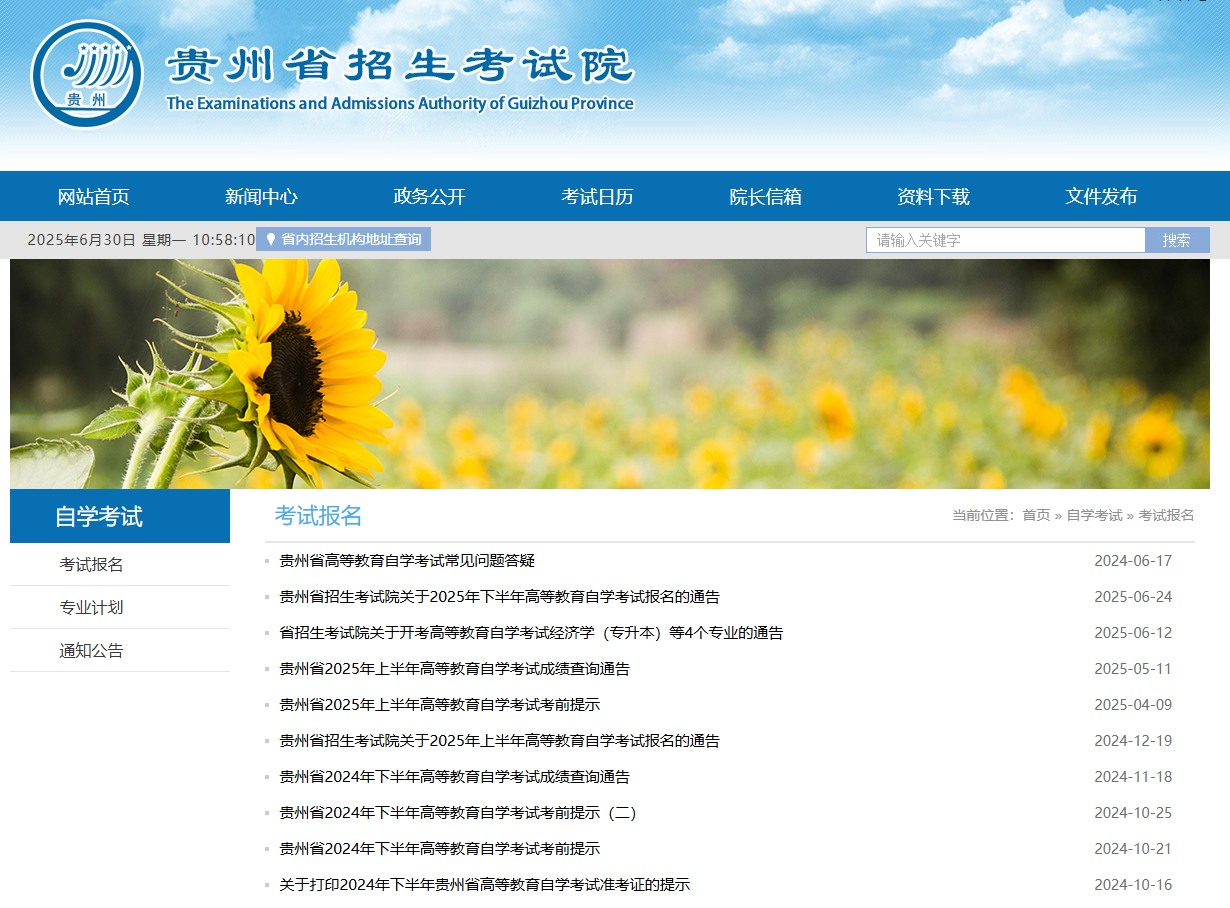Viewport: 1230px width, 908px height.
Task: Select 专业计划 in the left sidebar
Action: [x=91, y=608]
